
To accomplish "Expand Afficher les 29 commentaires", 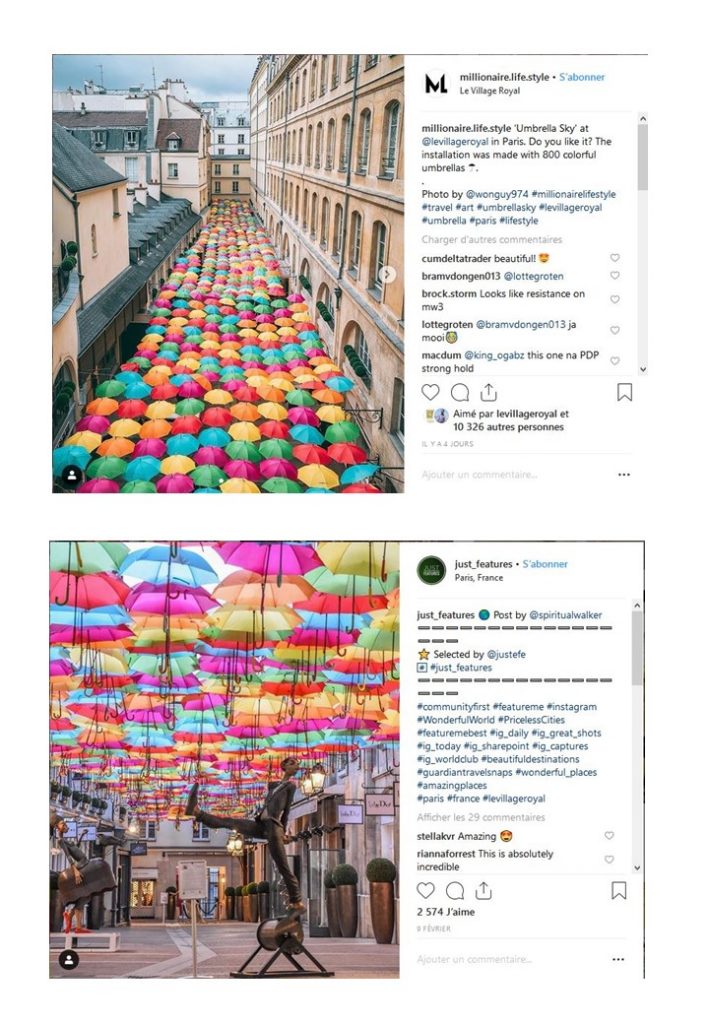I will [481, 818].
